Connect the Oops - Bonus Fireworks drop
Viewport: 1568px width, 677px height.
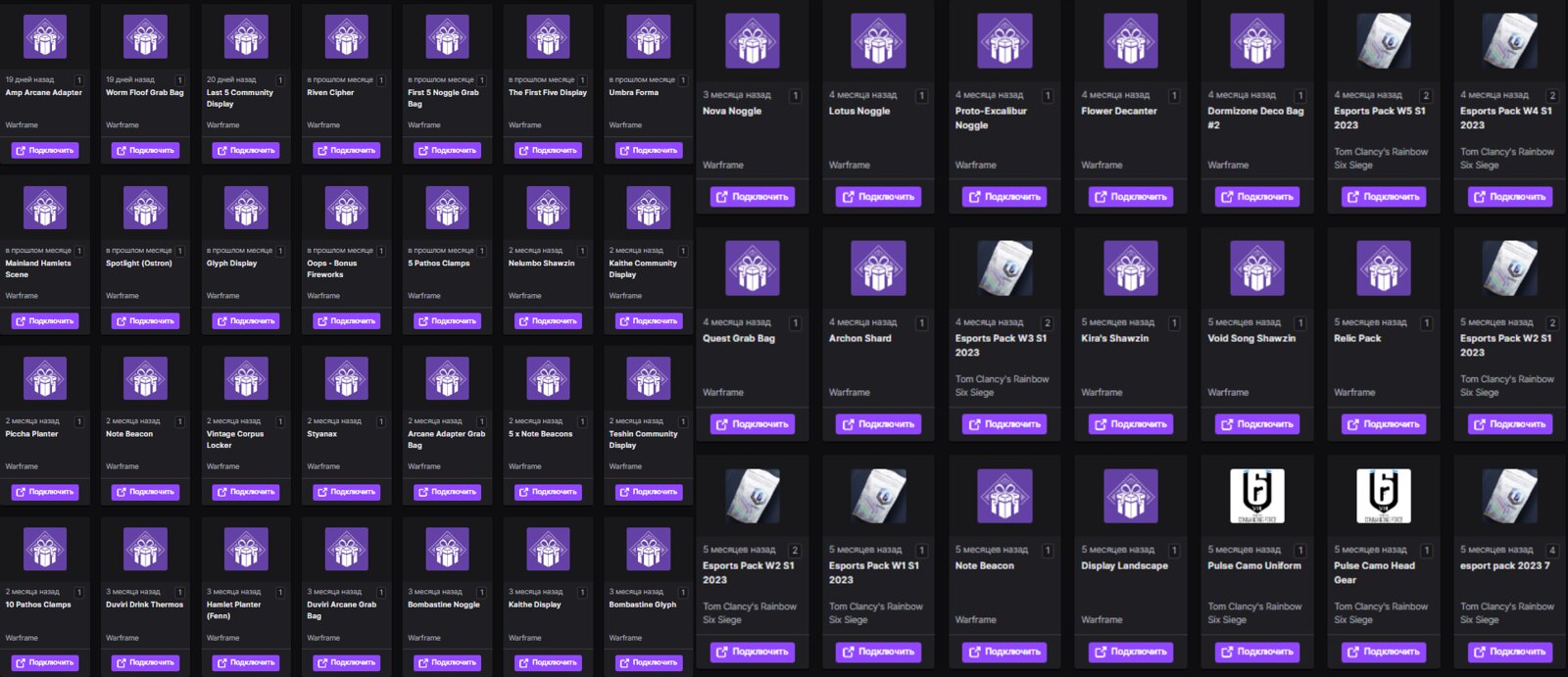coord(347,321)
